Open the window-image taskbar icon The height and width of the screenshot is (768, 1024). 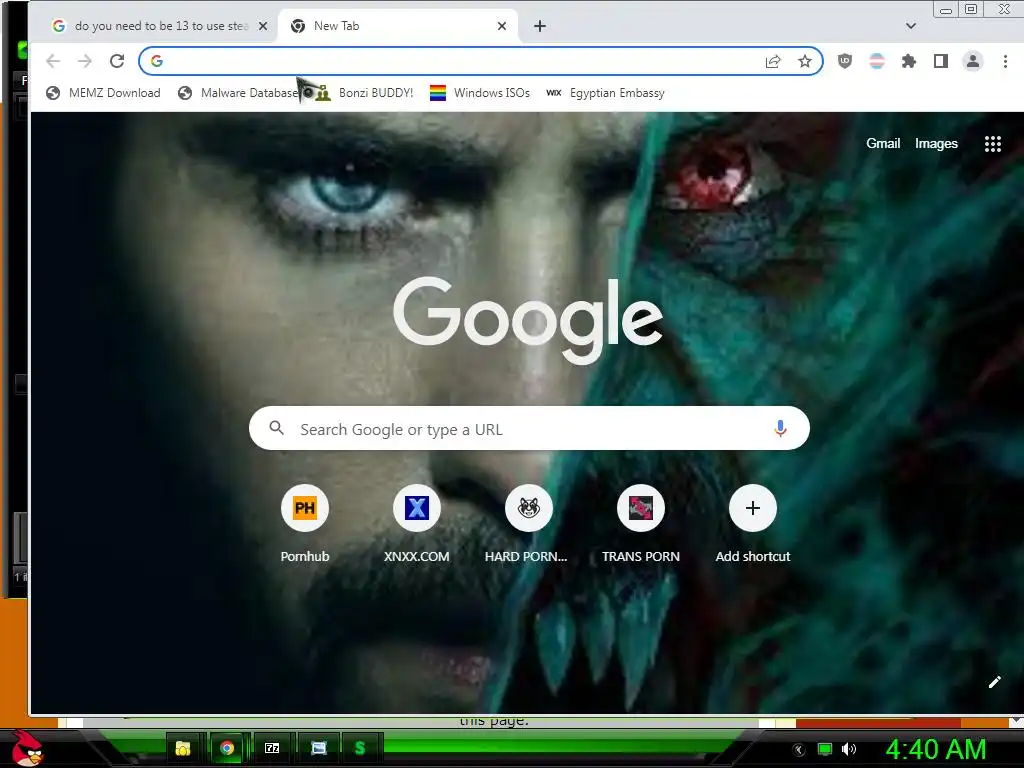[318, 748]
